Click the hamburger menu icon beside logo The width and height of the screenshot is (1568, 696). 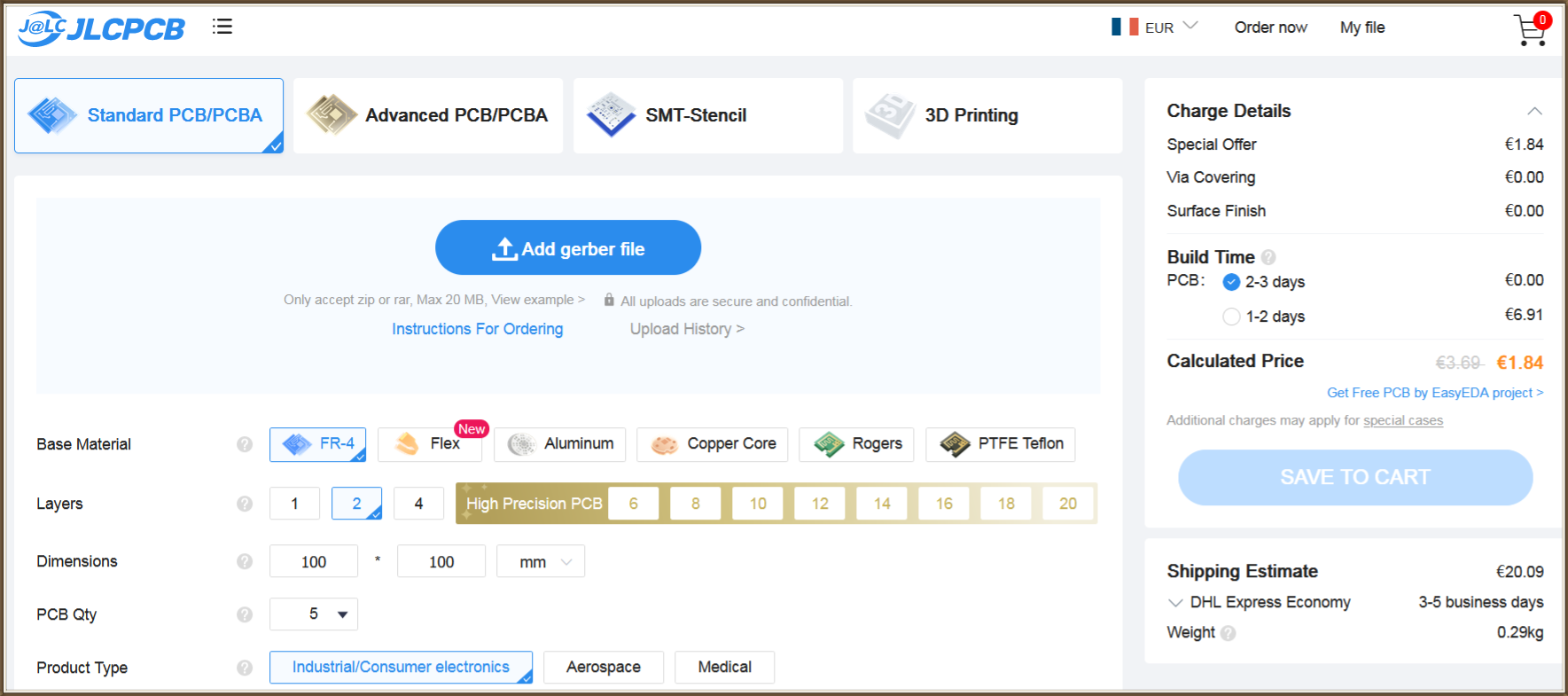click(x=222, y=27)
